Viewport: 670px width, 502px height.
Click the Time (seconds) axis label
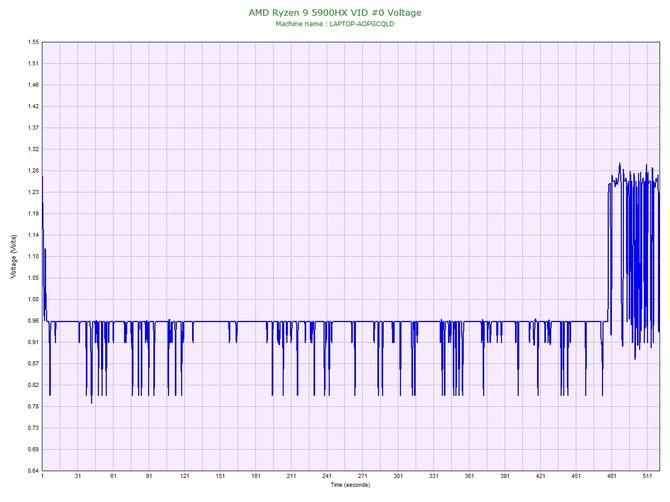350,485
